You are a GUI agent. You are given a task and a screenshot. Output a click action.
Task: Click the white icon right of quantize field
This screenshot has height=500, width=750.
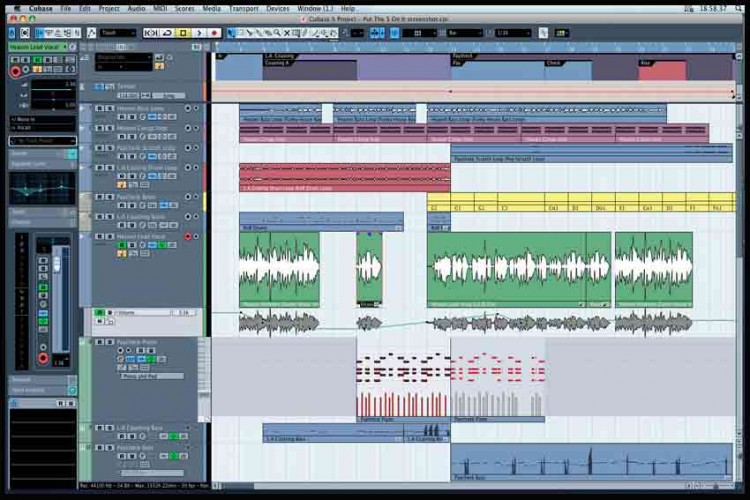(543, 33)
